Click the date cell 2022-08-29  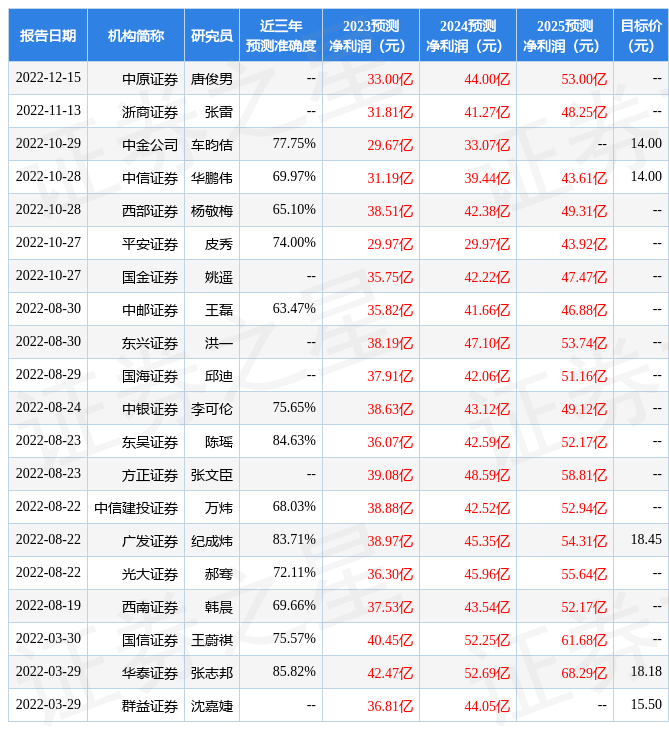(48, 375)
